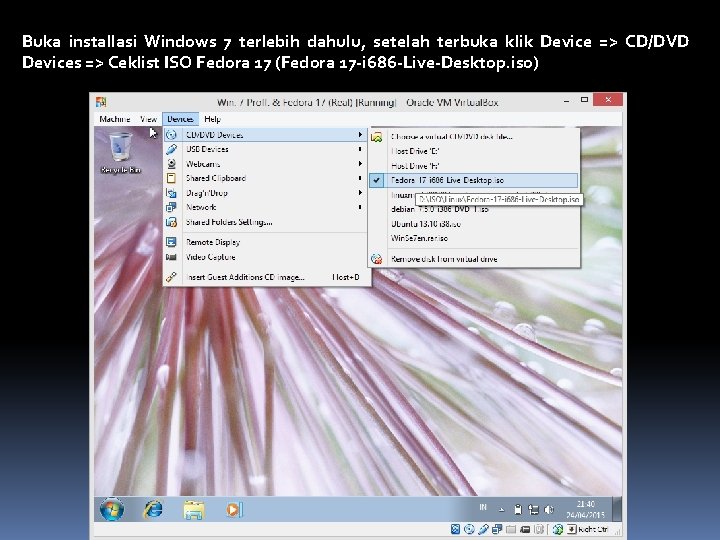720x540 pixels.
Task: Expand Webcams submenu arrow
Action: pos(360,164)
